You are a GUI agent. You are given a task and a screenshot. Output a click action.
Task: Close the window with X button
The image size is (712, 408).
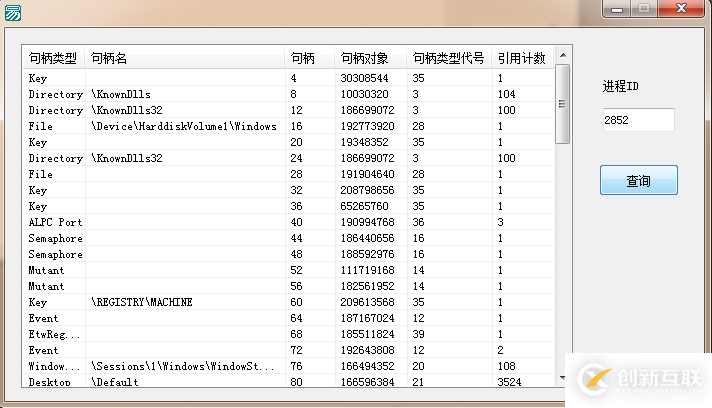(681, 9)
